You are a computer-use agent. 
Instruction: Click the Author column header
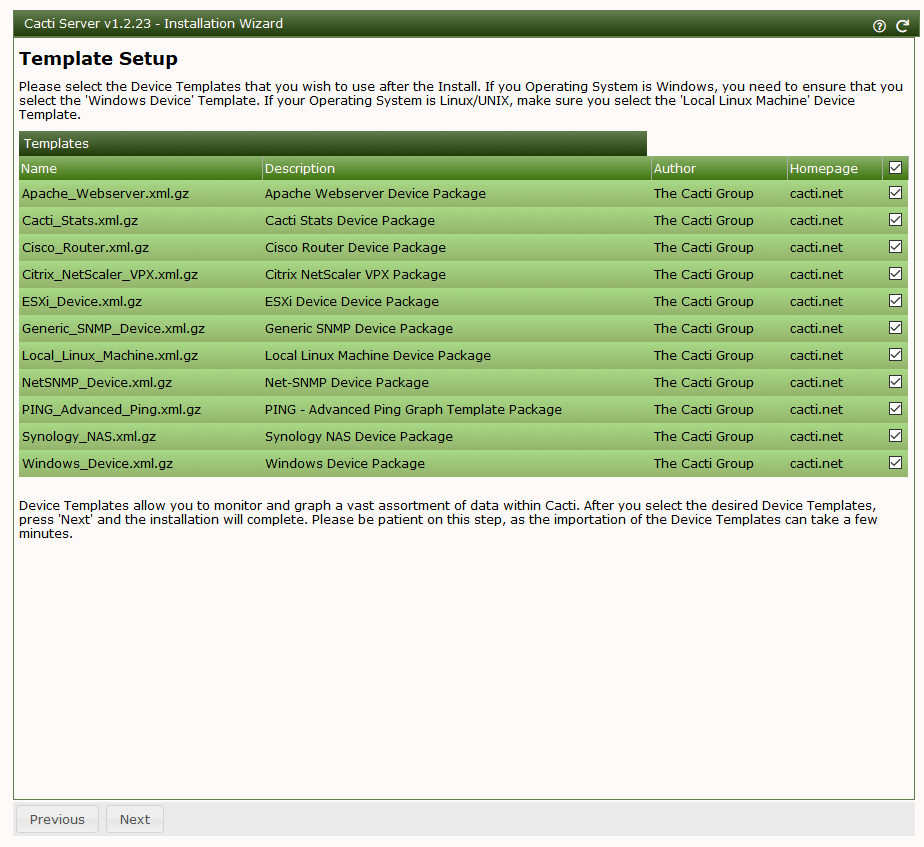pos(719,169)
